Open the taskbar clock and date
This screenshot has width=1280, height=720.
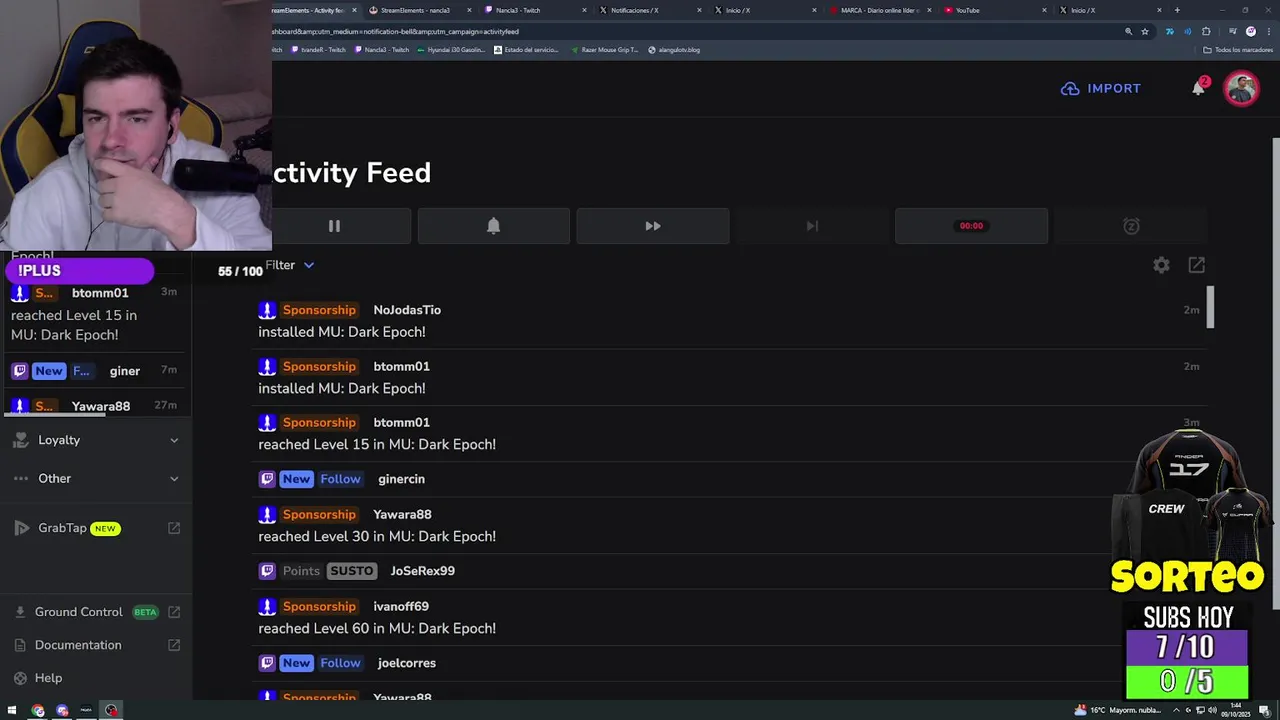1236,711
